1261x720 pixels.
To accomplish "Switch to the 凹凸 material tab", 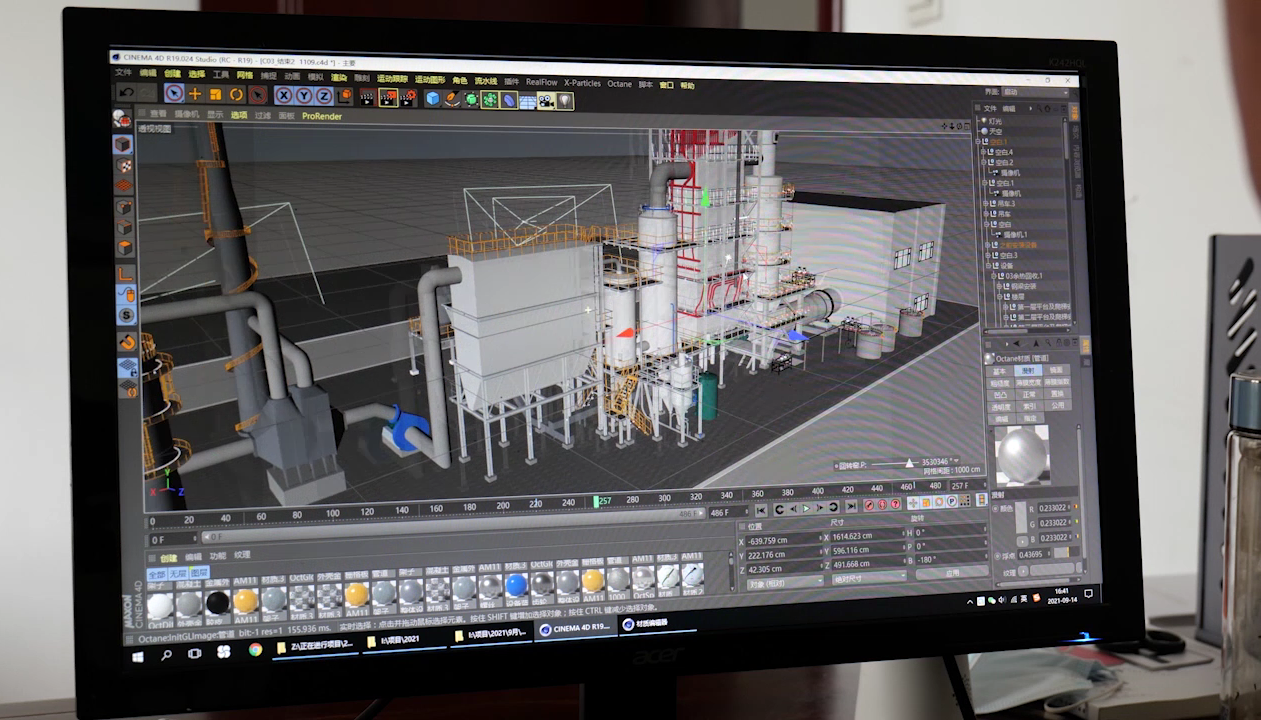I will click(x=1001, y=394).
